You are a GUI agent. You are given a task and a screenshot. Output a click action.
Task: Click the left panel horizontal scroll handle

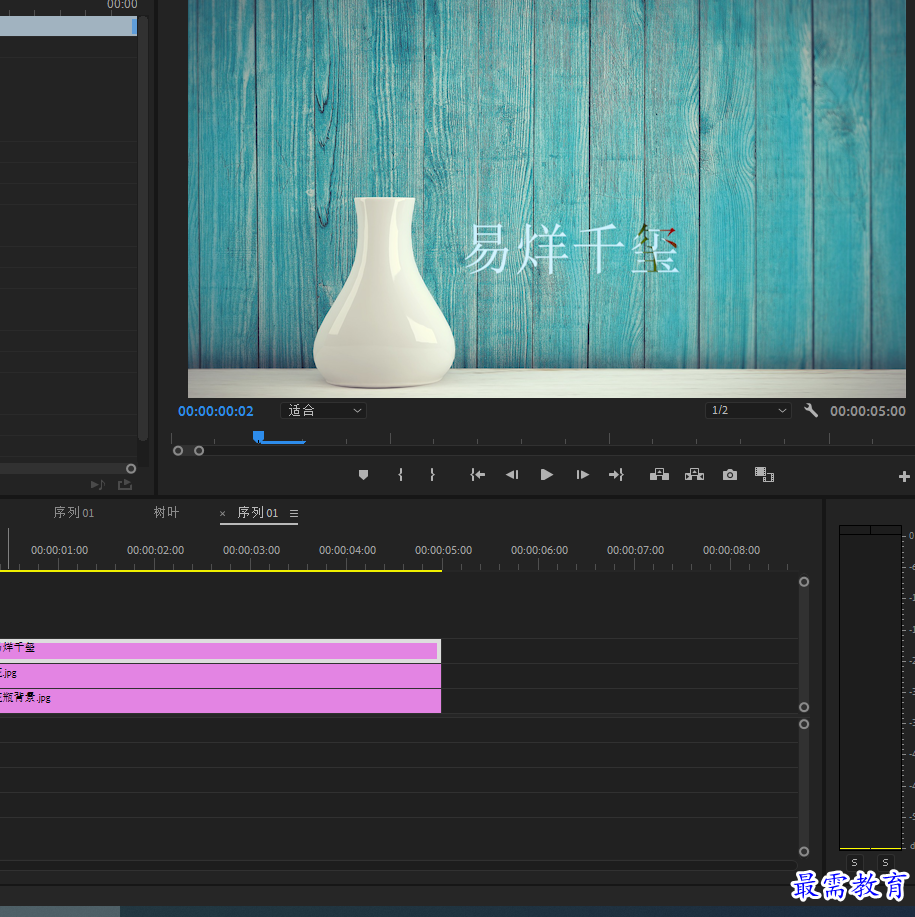131,468
